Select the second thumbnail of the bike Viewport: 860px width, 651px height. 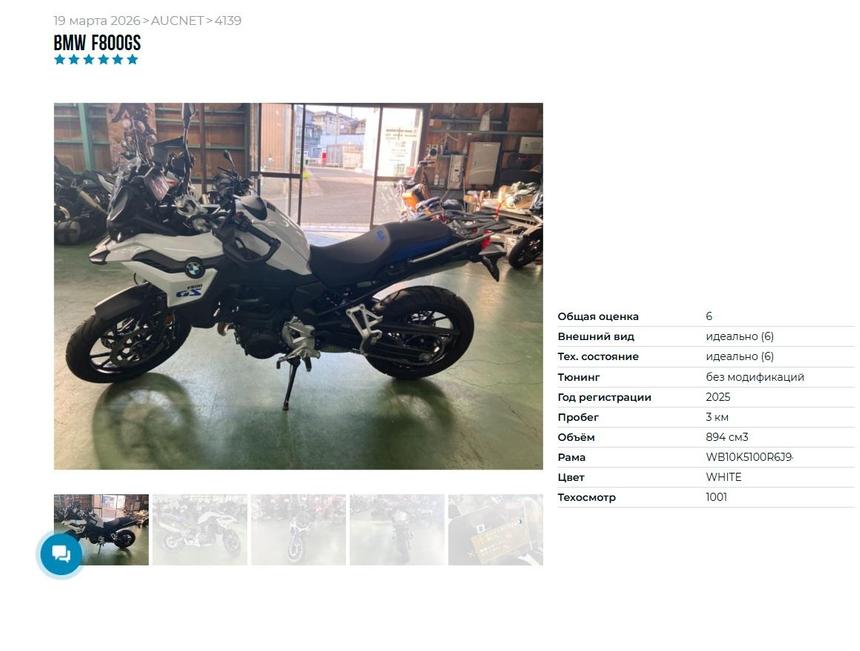coord(200,529)
